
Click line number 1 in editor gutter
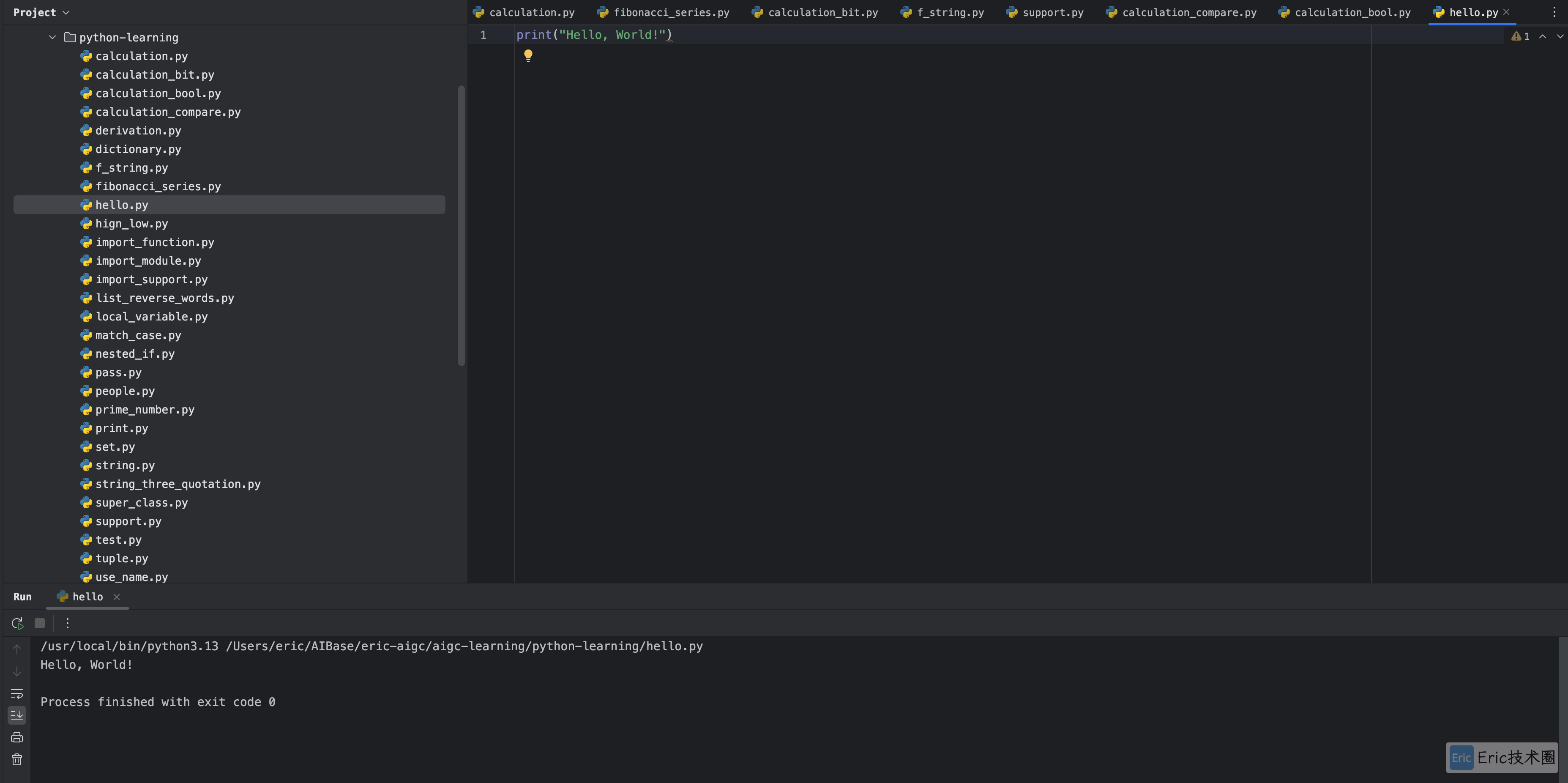coord(484,35)
